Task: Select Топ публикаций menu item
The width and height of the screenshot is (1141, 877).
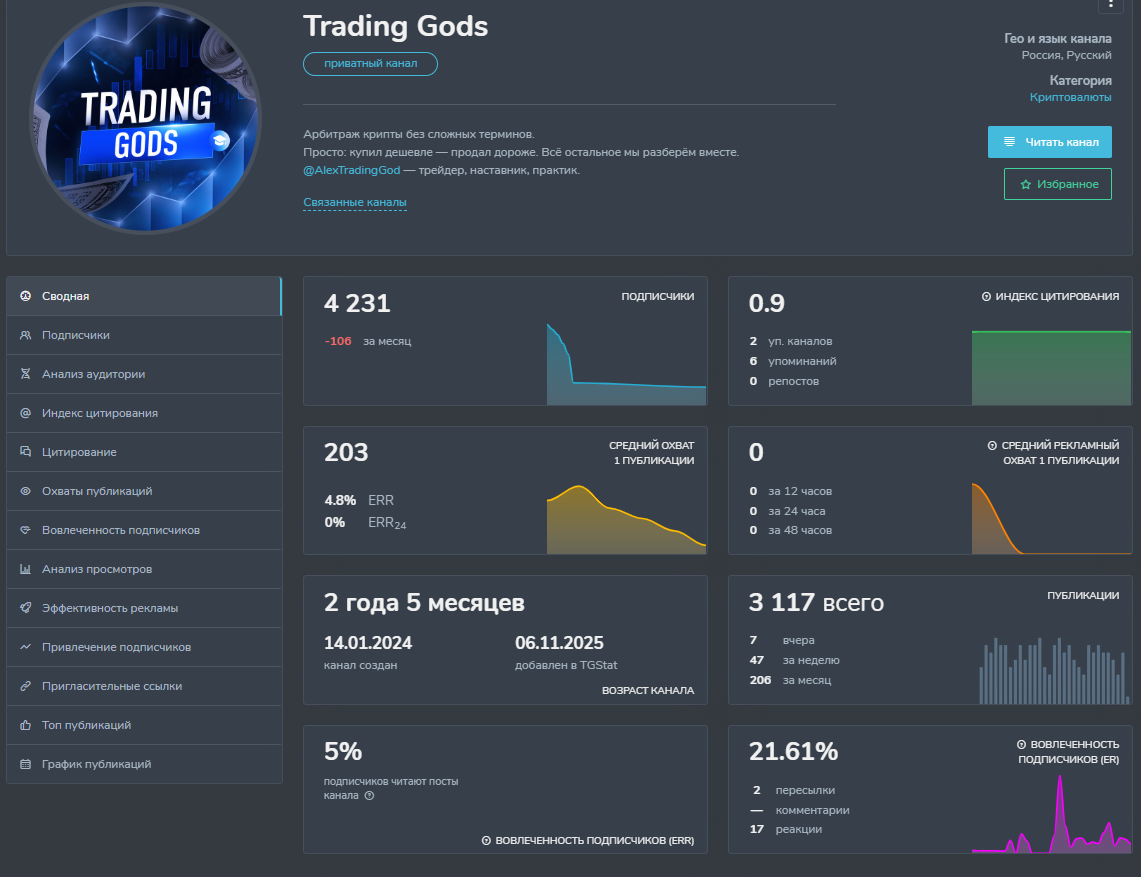Action: point(144,725)
